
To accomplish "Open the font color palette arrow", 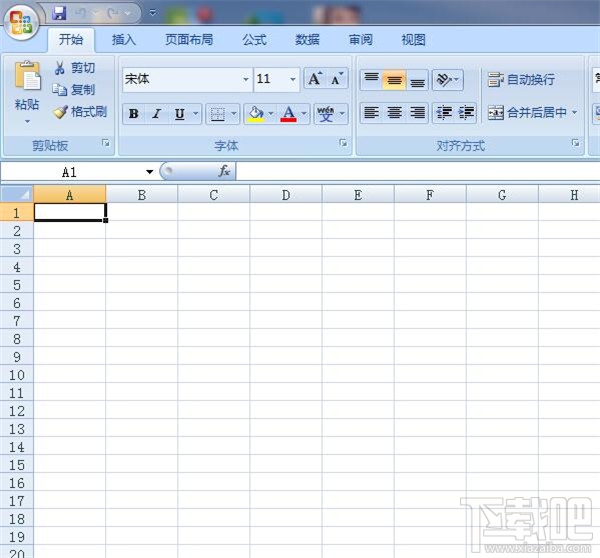I will tap(304, 114).
